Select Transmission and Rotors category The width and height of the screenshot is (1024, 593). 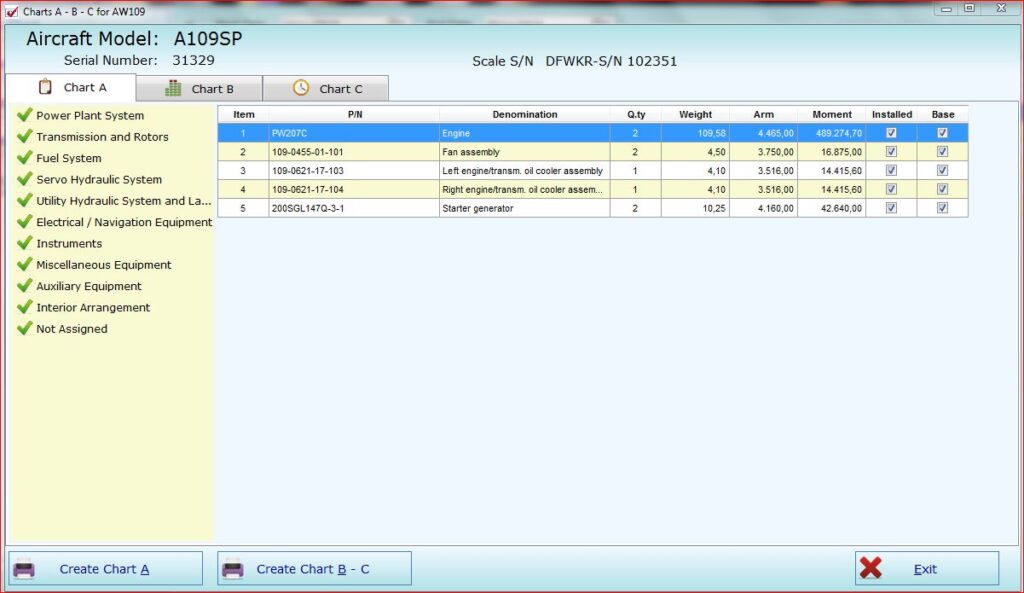coord(102,137)
